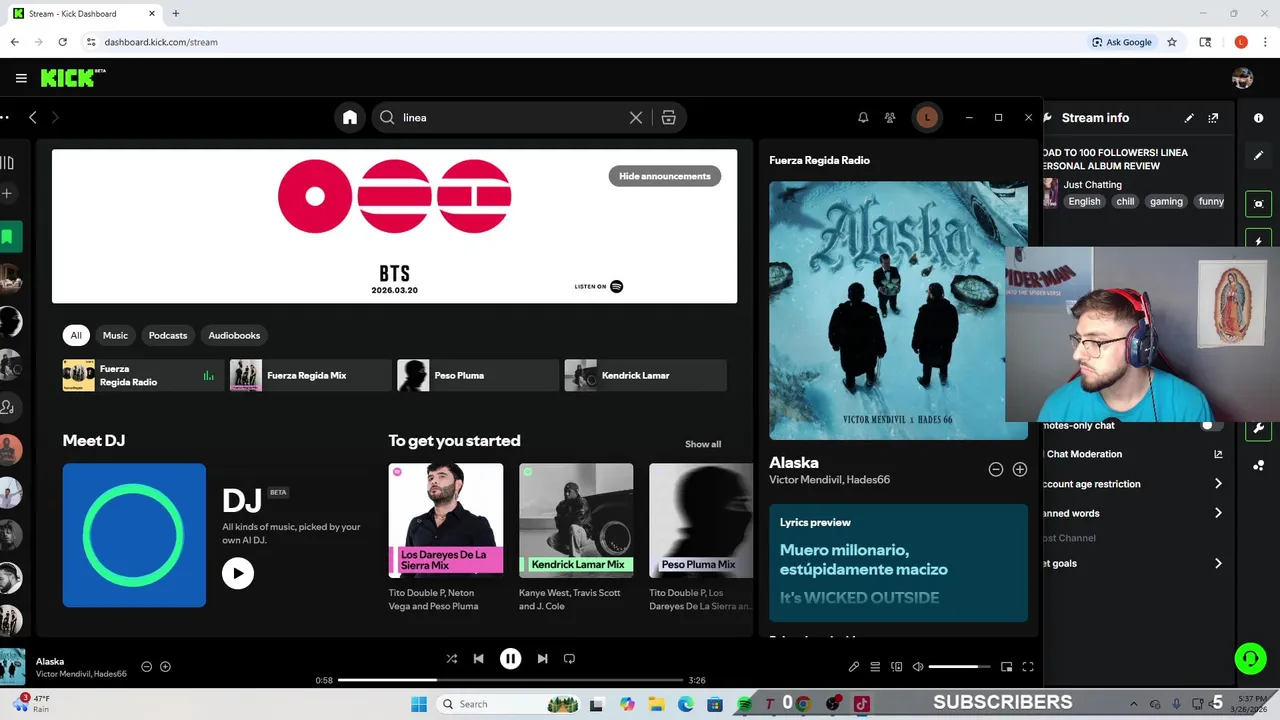Viewport: 1280px width, 720px height.
Task: Open Spotify Friend Activity icon
Action: pyautogui.click(x=890, y=118)
